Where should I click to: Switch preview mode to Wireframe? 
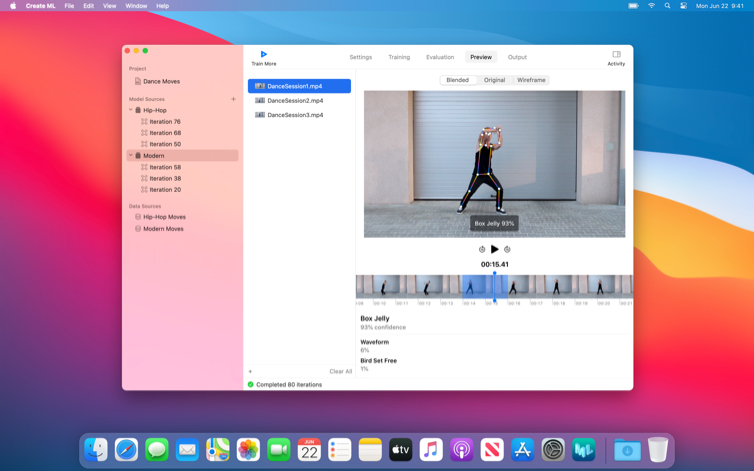[531, 80]
